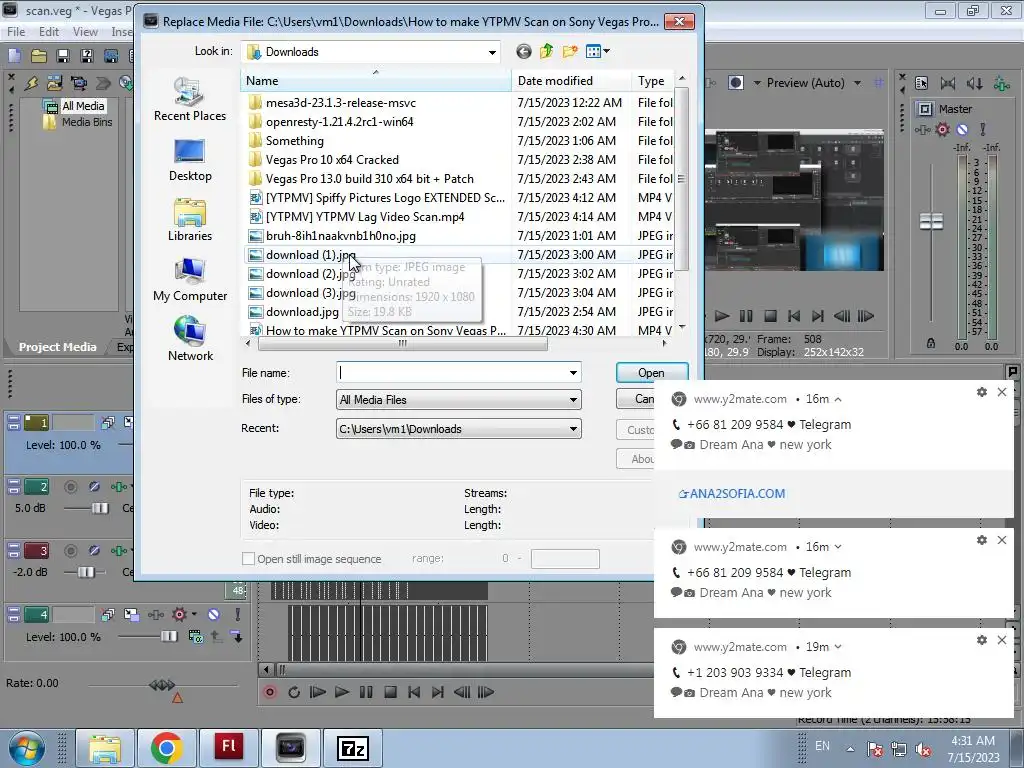Open Network in dialog sidebar
The width and height of the screenshot is (1024, 768).
pos(190,339)
